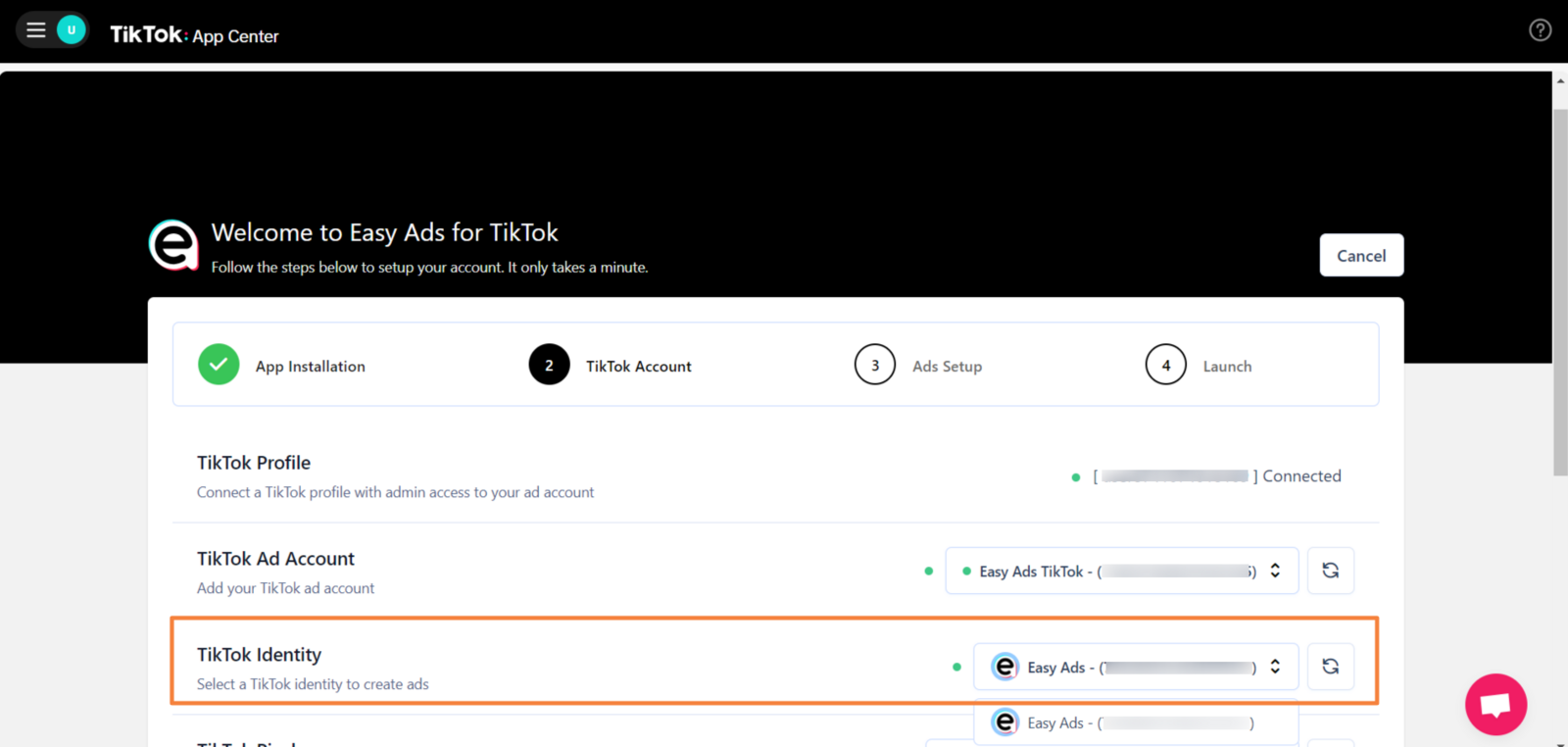Click 'Select a TikTok identity to create ads'
The image size is (1568, 747).
(x=313, y=684)
